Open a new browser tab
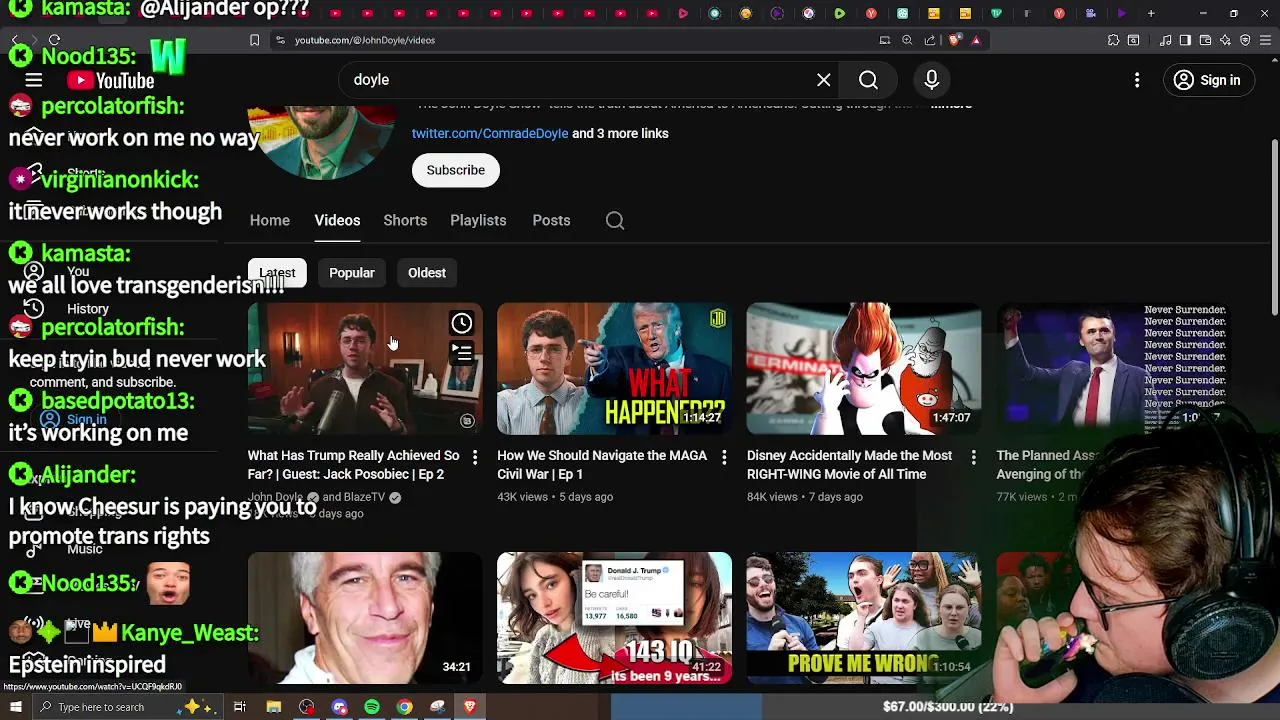Viewport: 1280px width, 720px height. tap(1151, 13)
